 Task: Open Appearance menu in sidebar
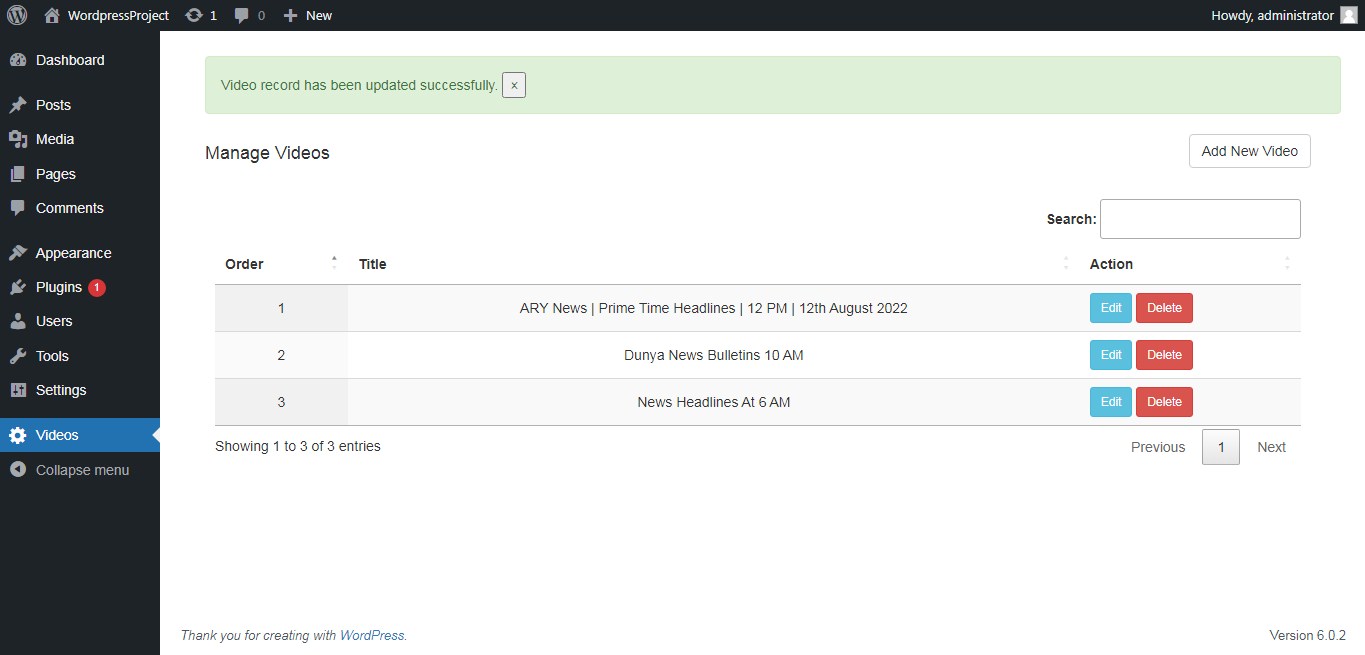click(73, 253)
